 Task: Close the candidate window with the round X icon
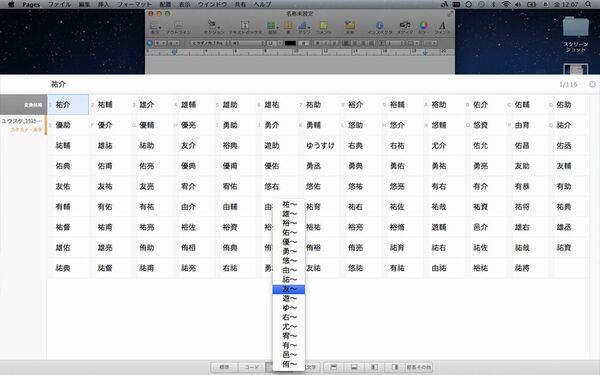pyautogui.click(x=592, y=84)
